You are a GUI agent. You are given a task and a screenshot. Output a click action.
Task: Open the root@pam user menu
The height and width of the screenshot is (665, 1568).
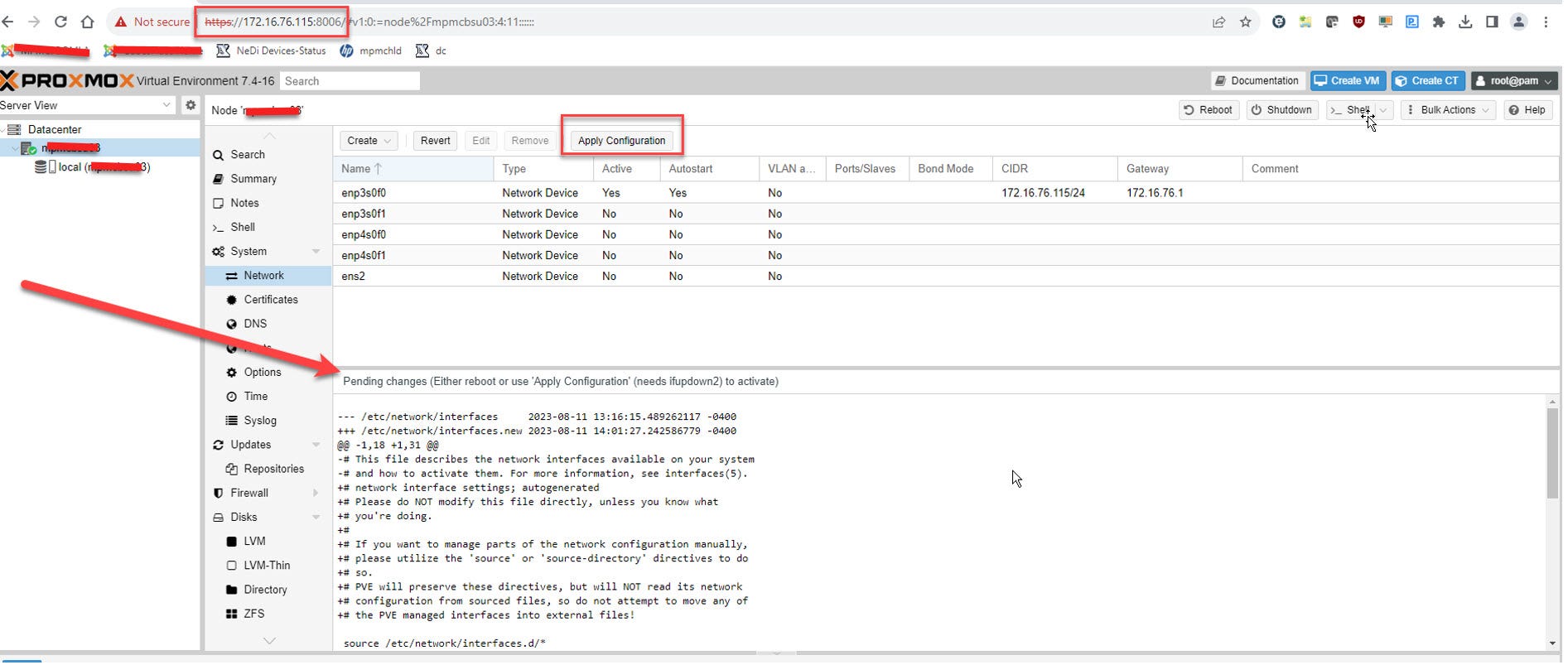pyautogui.click(x=1513, y=80)
